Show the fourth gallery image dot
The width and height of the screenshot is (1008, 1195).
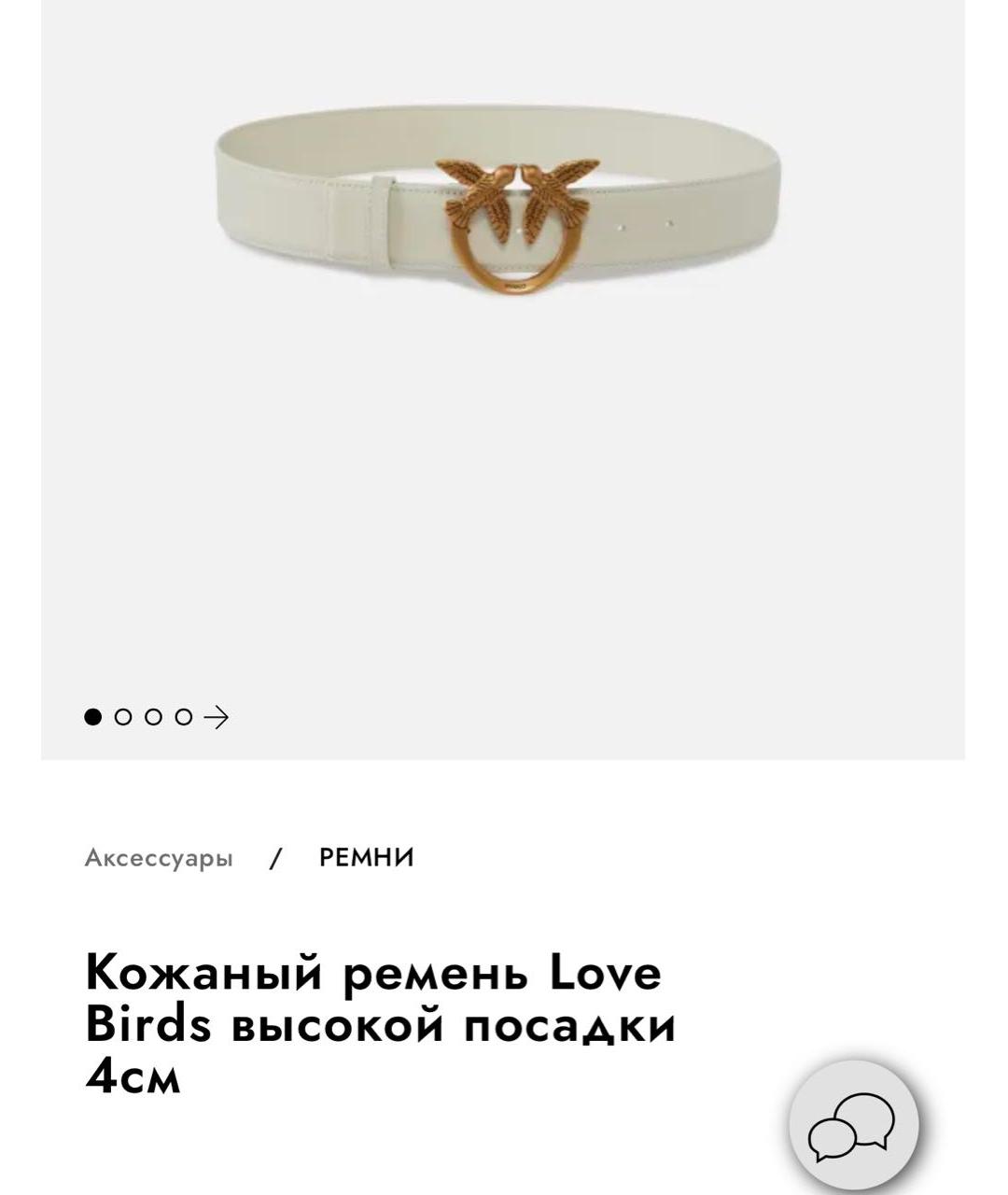click(x=184, y=717)
